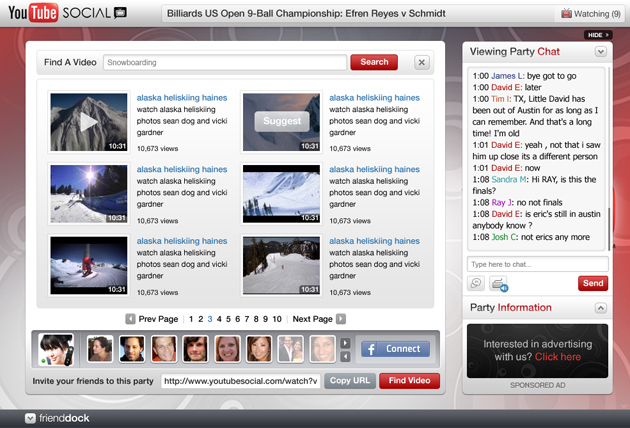Click Sandra M name in chat
The width and height of the screenshot is (630, 428).
(510, 180)
